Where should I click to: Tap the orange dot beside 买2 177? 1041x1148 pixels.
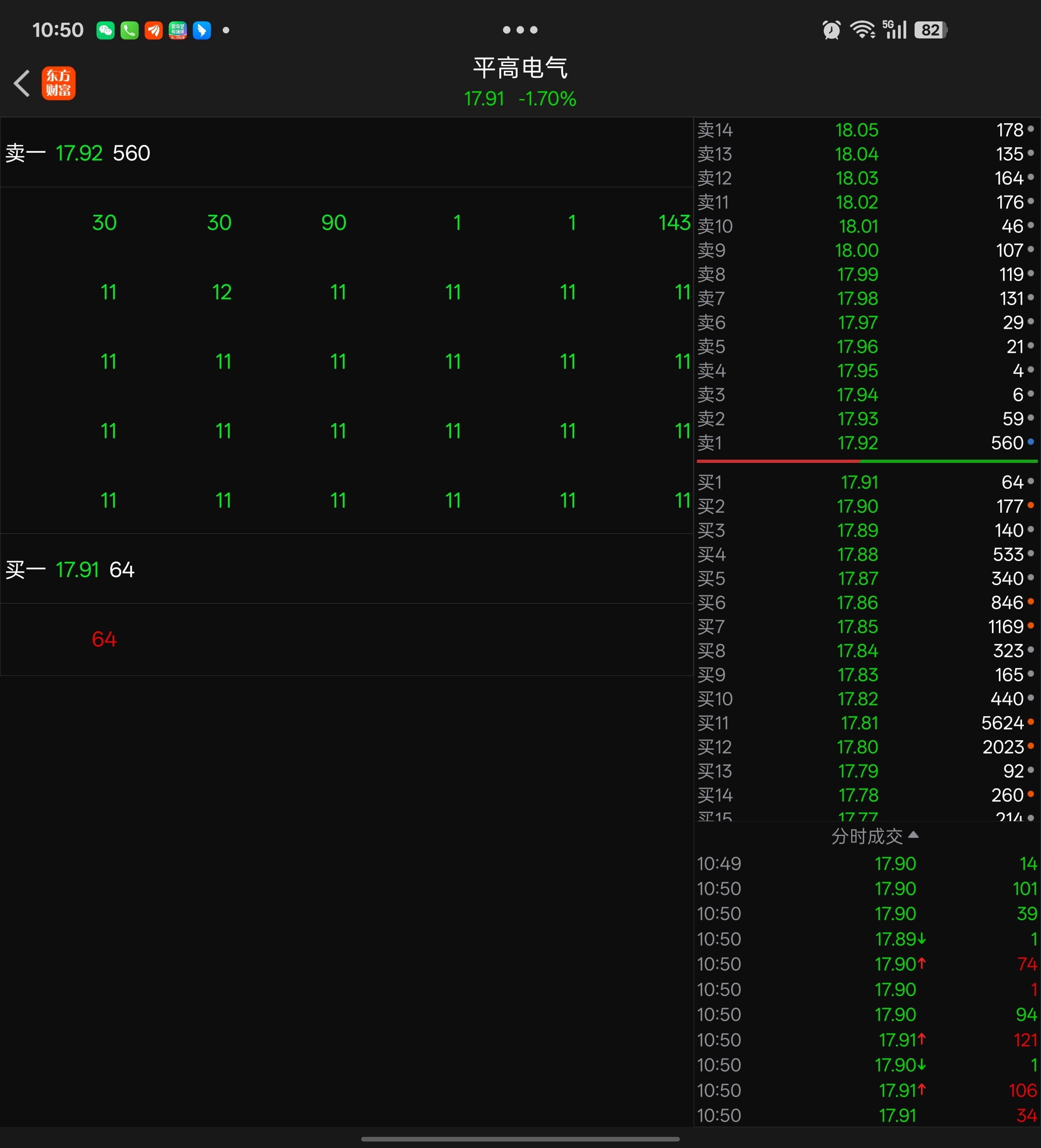(1030, 505)
